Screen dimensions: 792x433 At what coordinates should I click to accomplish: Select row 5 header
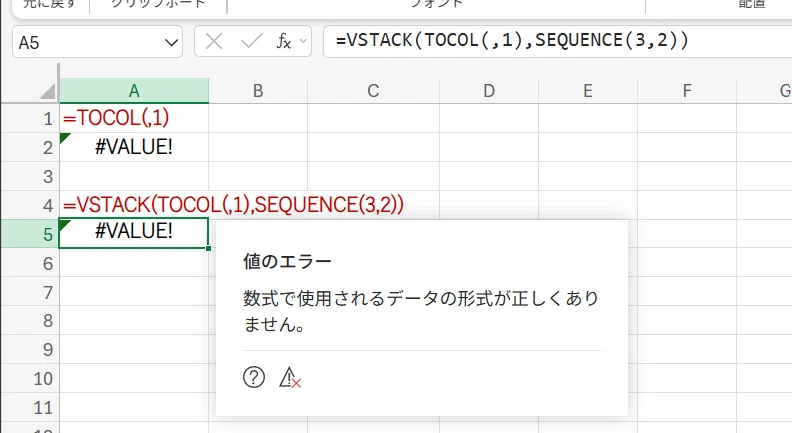(30, 233)
